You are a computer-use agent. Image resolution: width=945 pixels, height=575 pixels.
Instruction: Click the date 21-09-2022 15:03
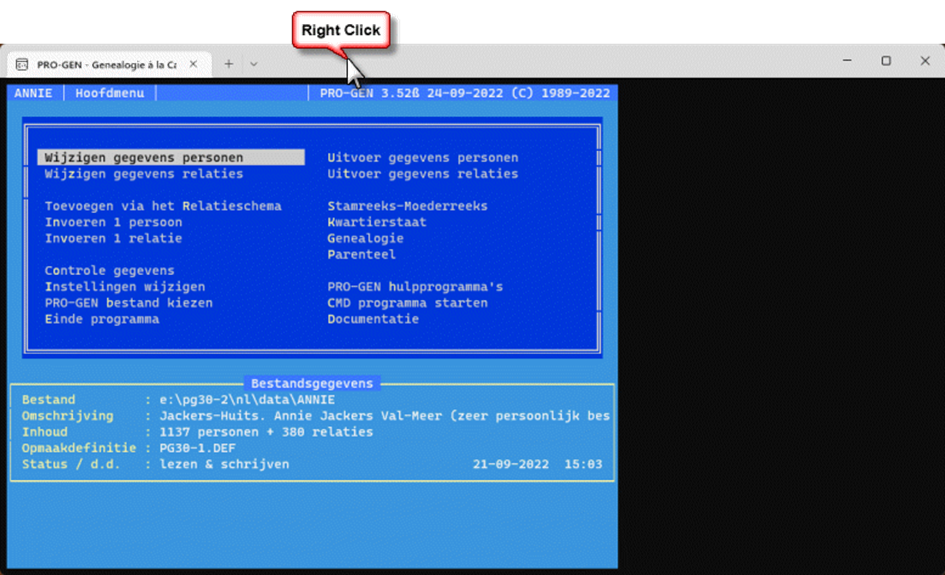coord(537,465)
